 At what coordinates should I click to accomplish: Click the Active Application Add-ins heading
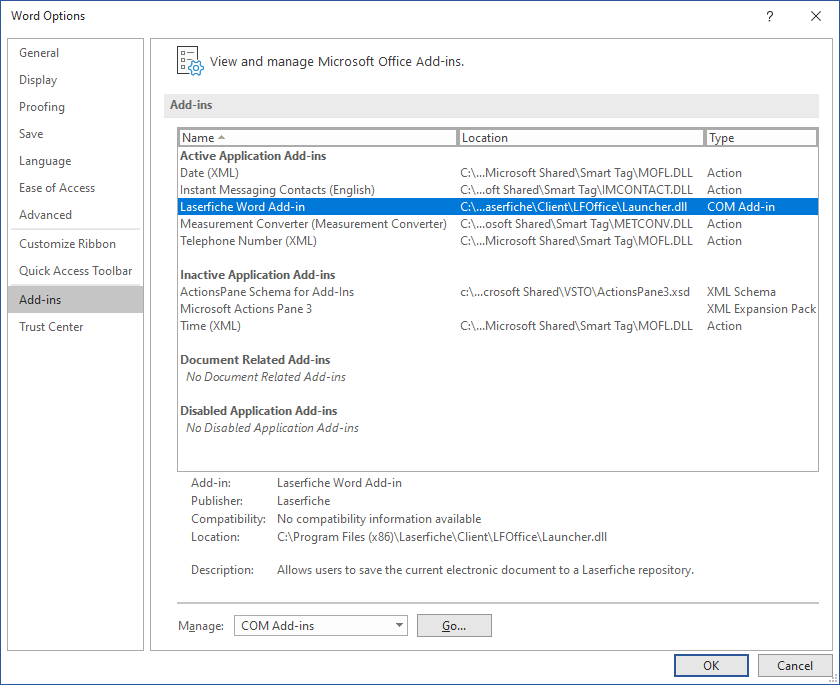(253, 156)
